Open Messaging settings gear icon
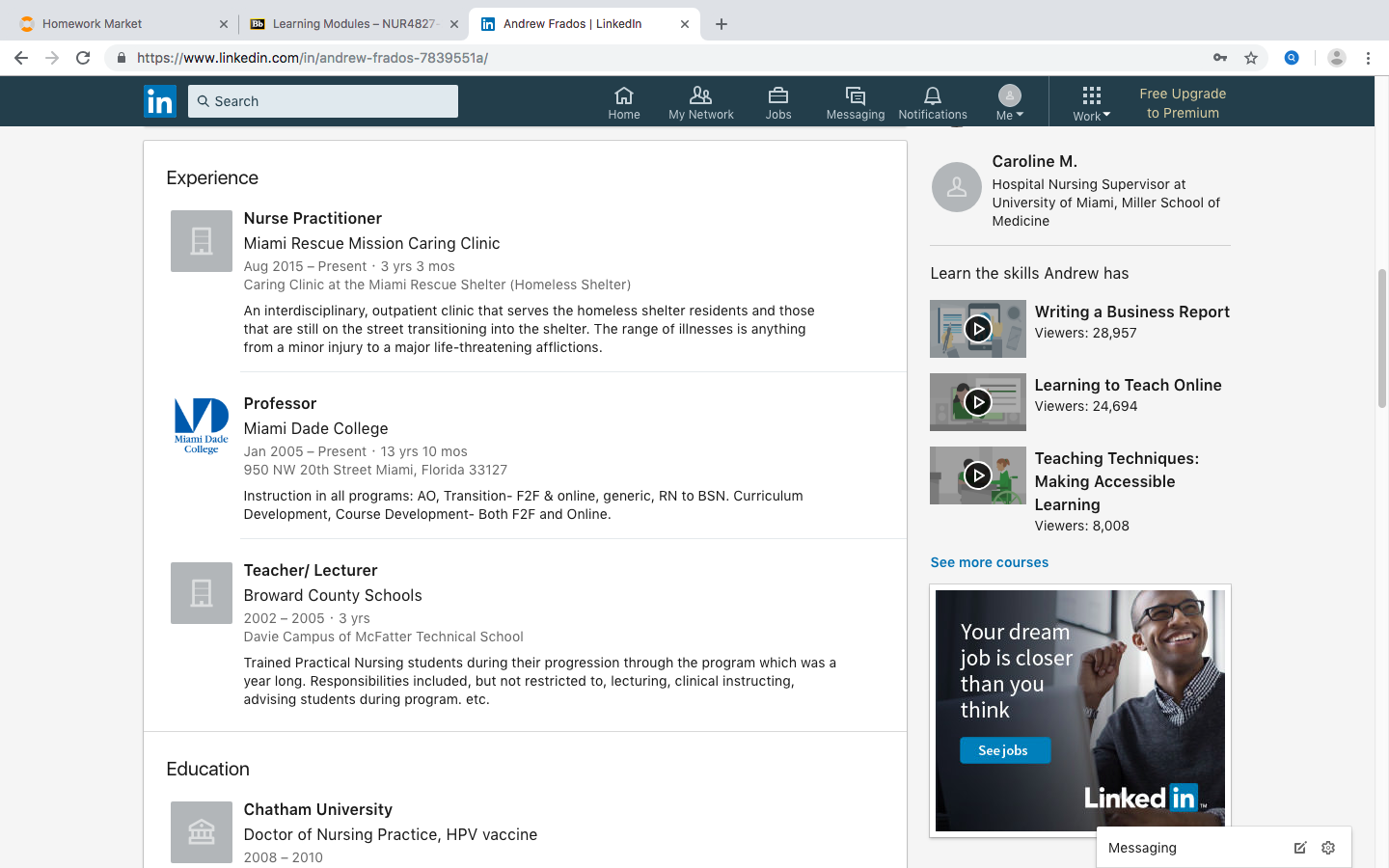Image resolution: width=1389 pixels, height=868 pixels. 1328,848
